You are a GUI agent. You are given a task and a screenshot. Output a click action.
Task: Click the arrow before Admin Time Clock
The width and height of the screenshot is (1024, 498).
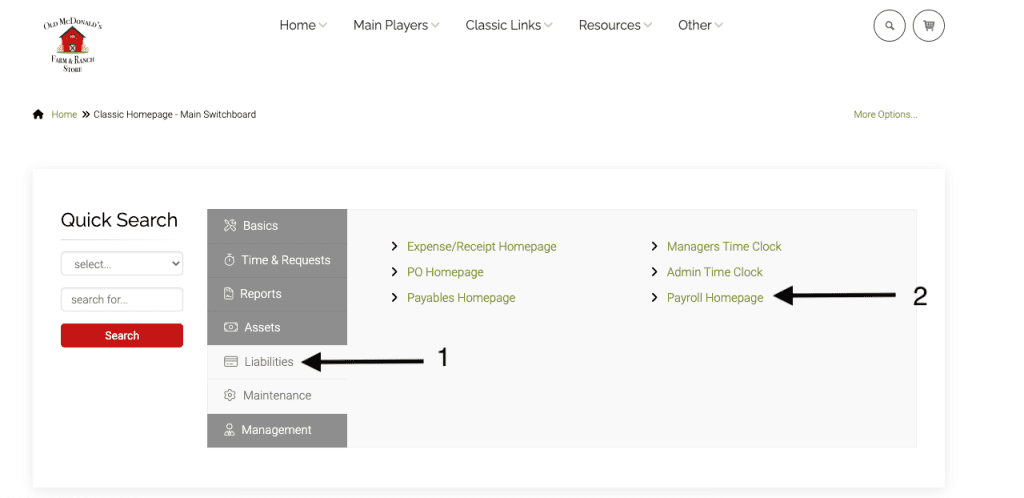coord(654,272)
